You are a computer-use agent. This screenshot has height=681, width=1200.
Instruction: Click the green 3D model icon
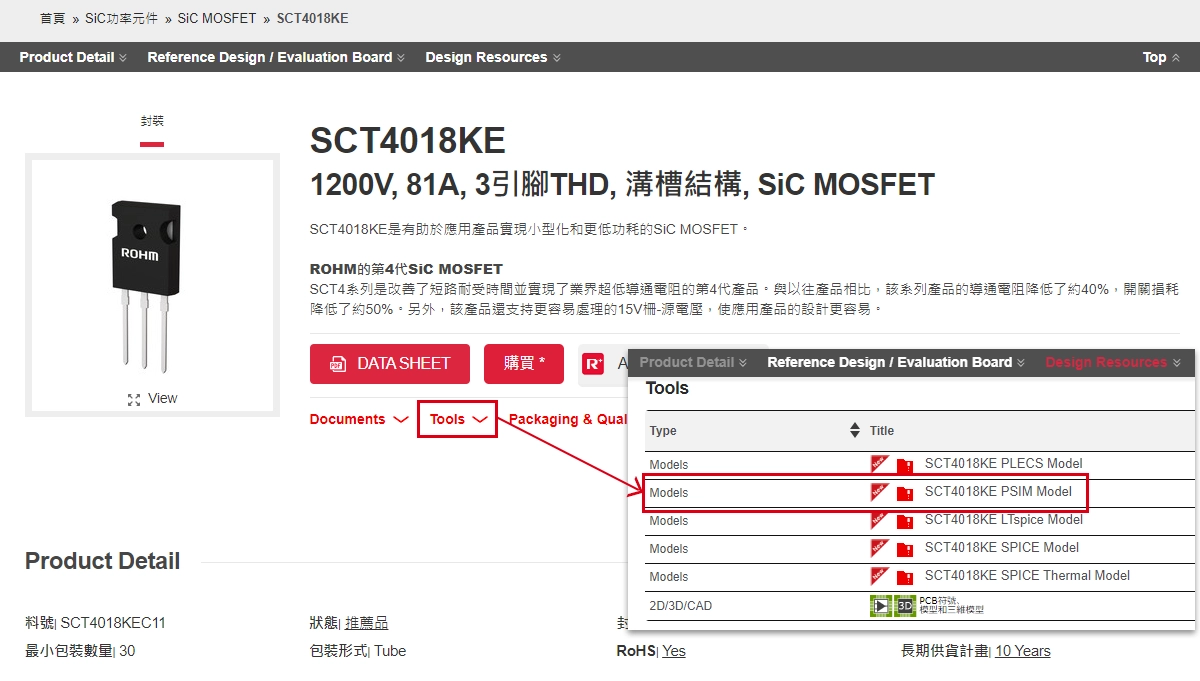[x=904, y=605]
